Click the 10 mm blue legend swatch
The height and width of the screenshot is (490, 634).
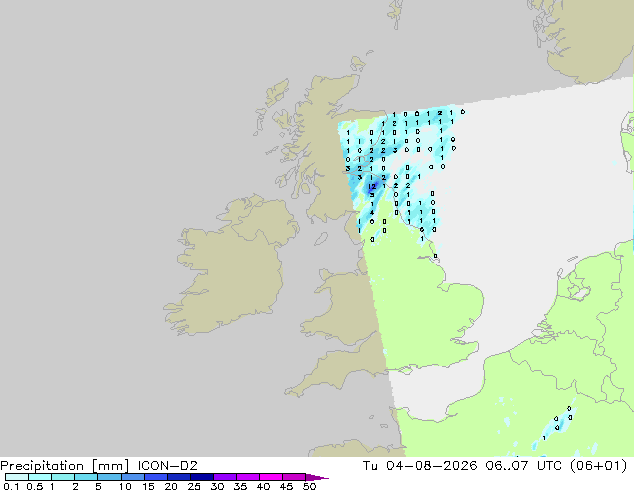click(133, 477)
